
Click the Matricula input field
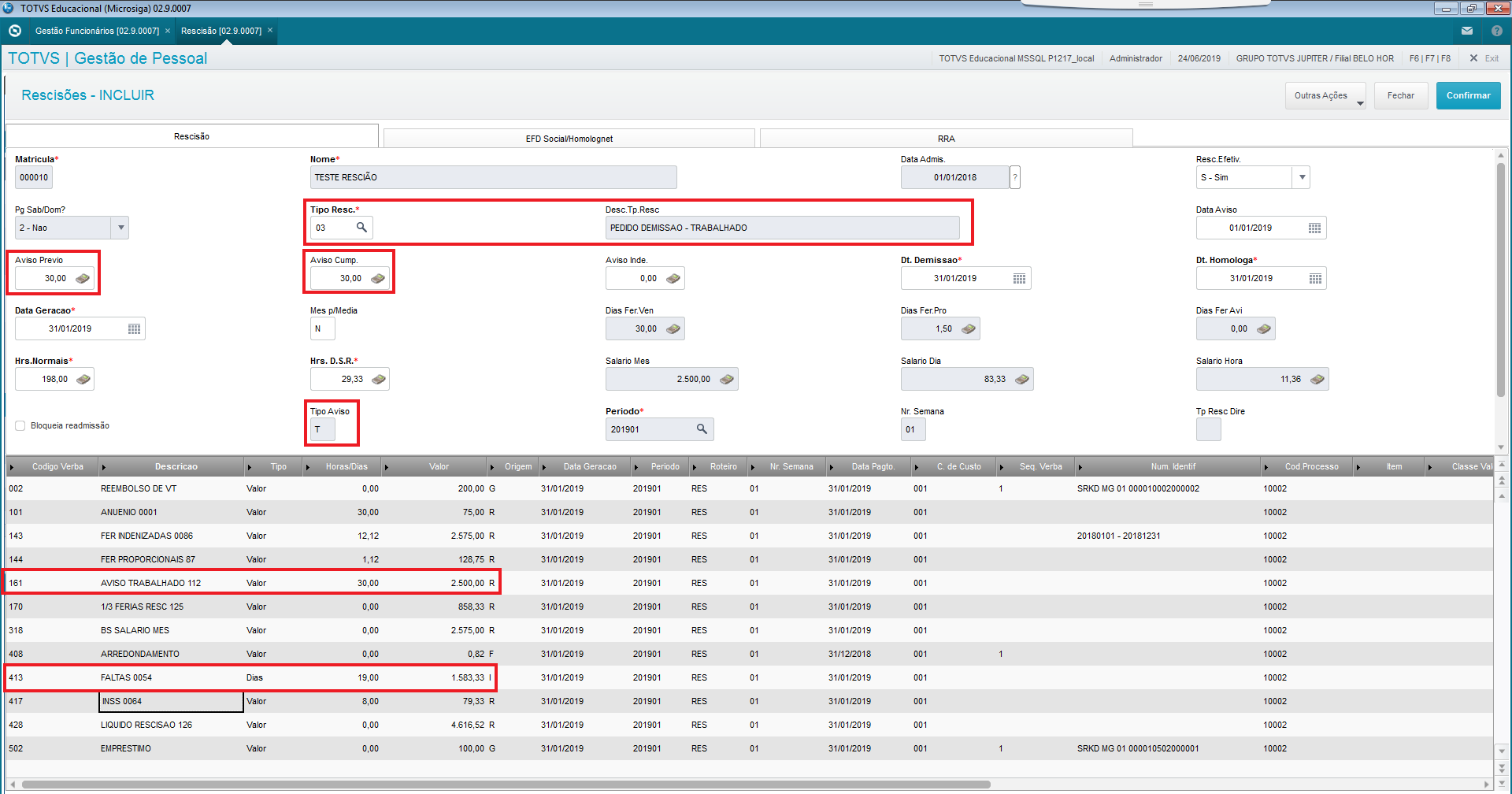(34, 177)
